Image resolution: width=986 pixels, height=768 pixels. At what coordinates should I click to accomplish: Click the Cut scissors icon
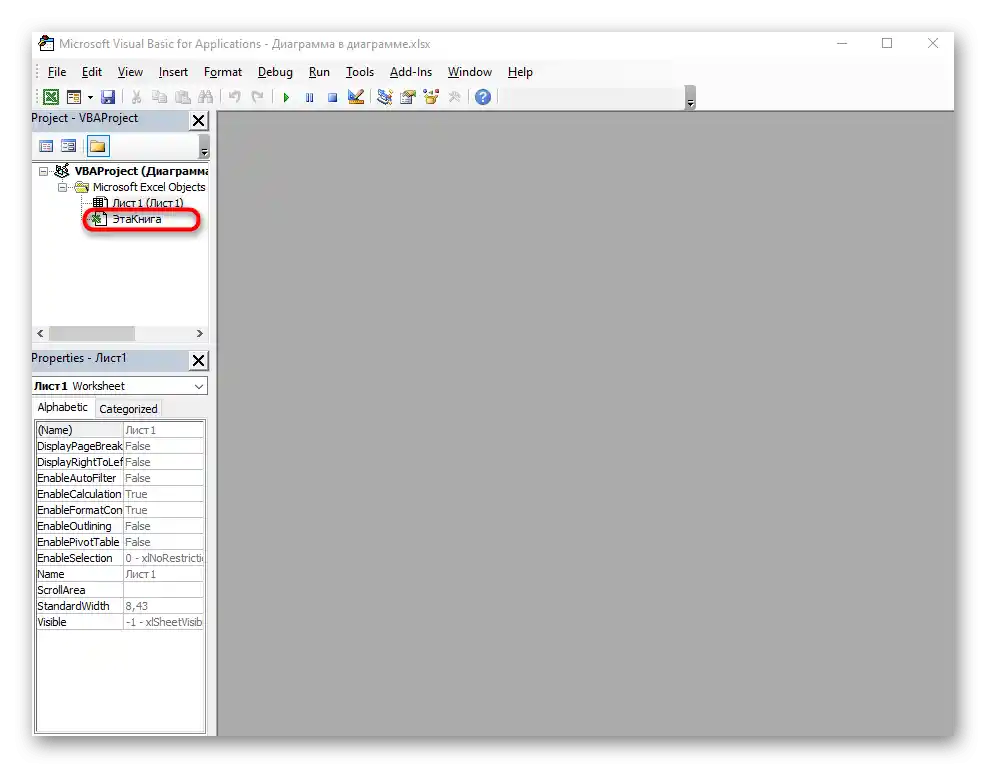click(136, 97)
